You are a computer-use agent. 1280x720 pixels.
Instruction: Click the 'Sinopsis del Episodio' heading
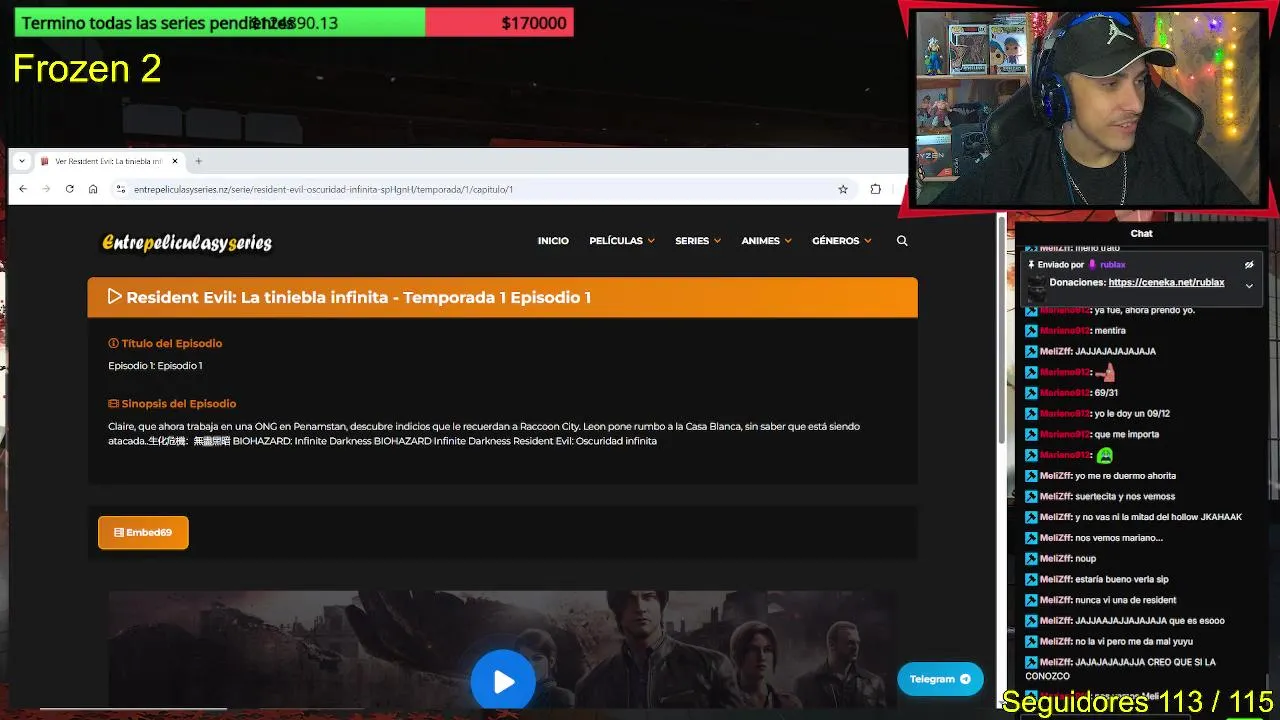[x=179, y=404]
